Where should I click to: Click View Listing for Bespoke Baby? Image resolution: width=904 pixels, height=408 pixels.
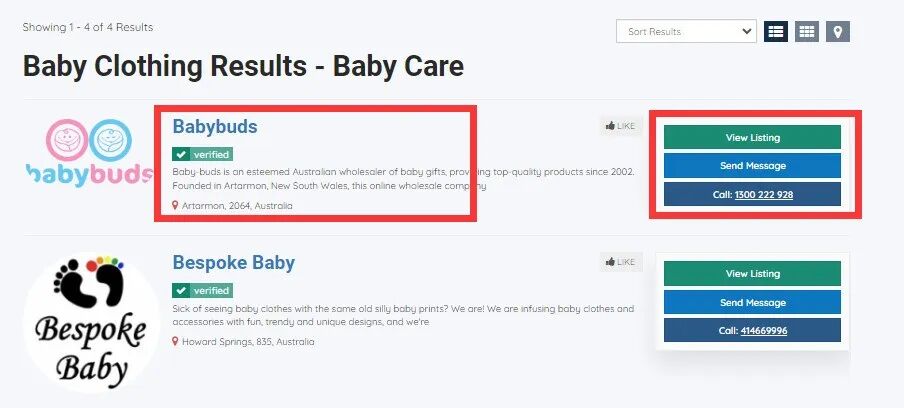[752, 273]
